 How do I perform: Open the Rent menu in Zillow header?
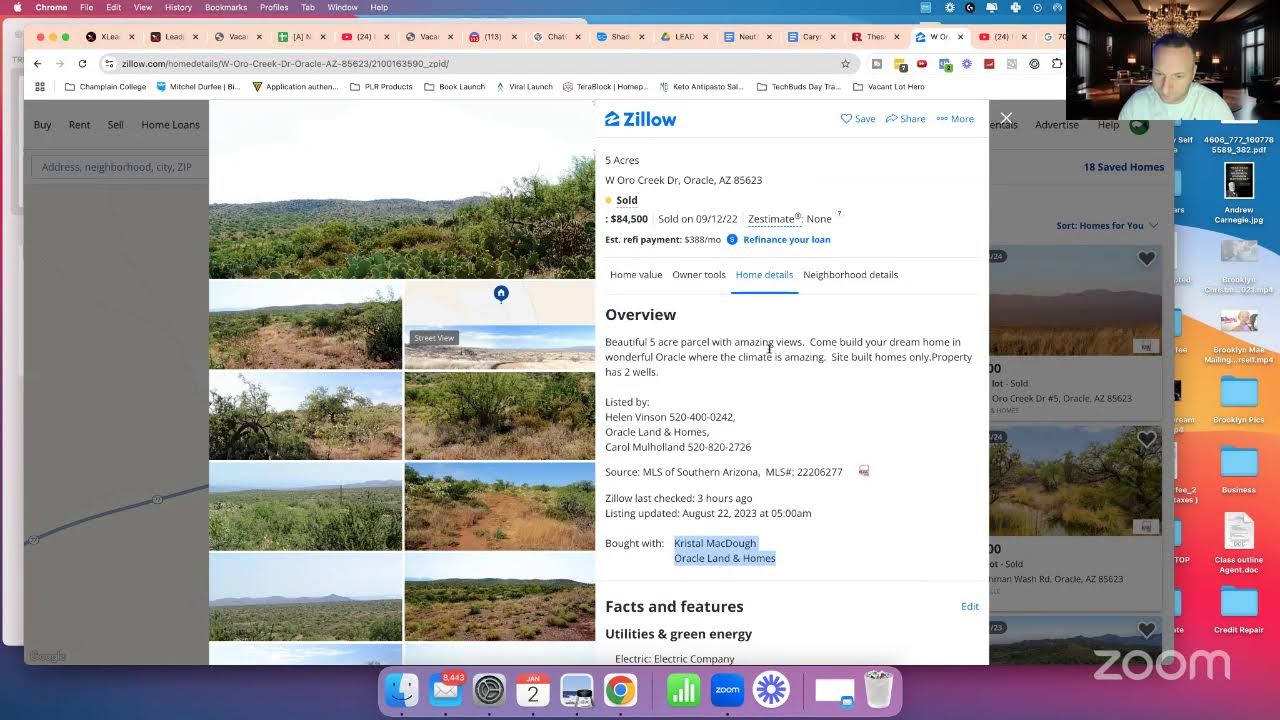79,125
